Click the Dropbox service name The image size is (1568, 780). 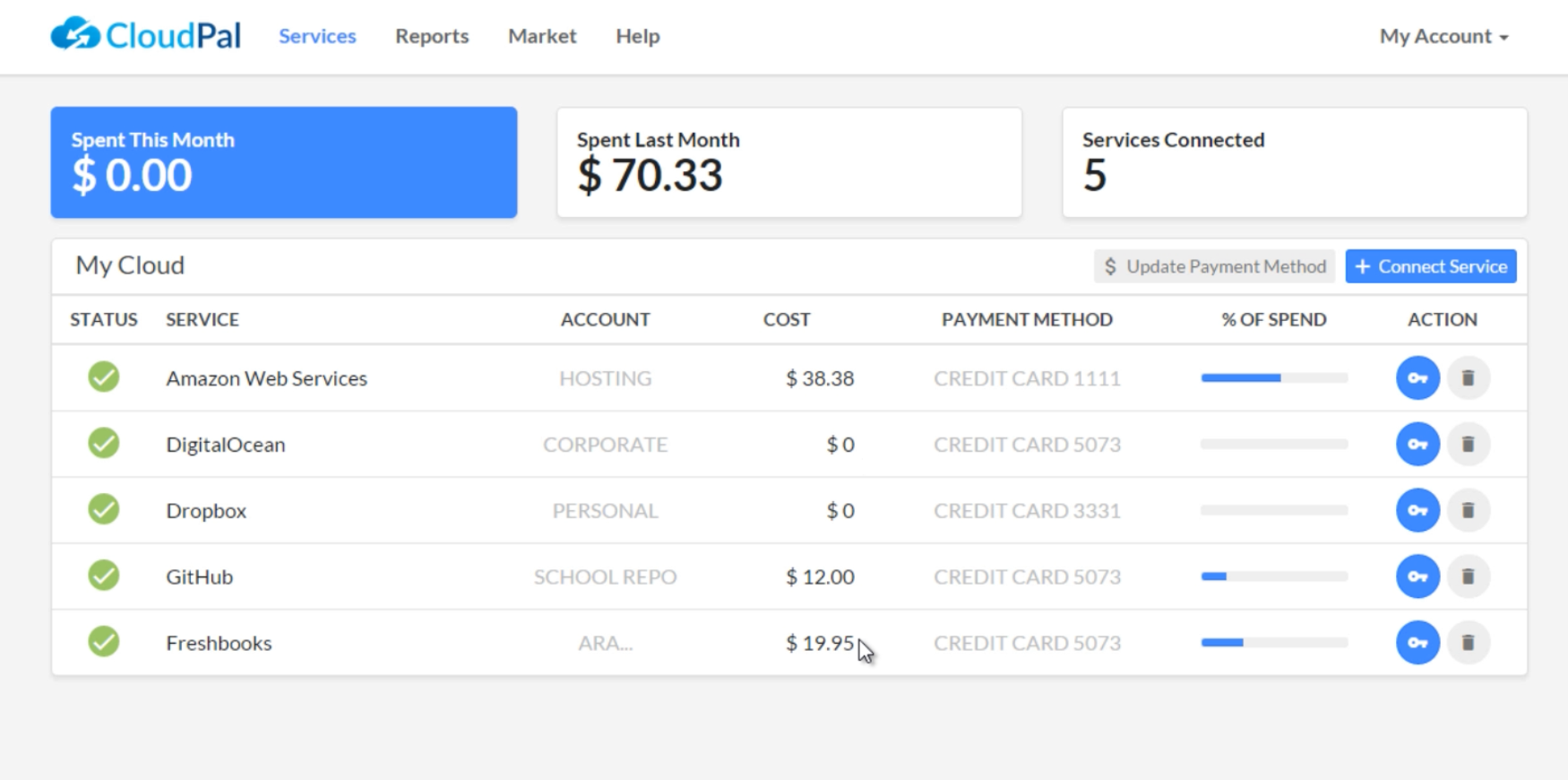[x=206, y=511]
